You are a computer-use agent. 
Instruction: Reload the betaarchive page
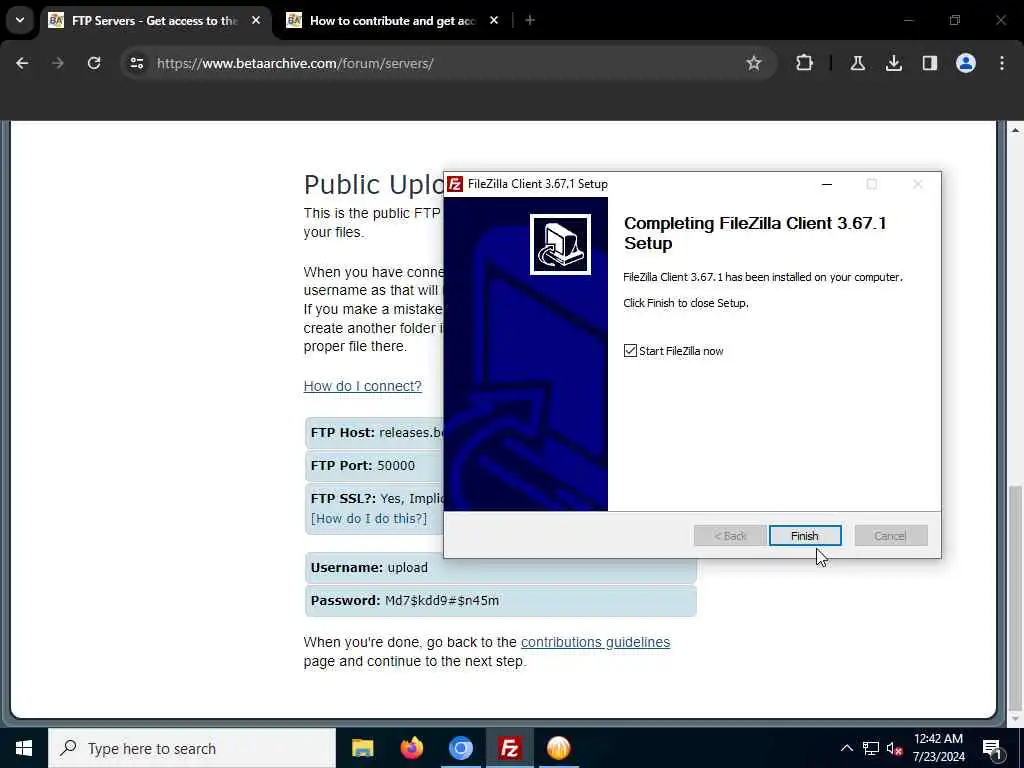94,63
